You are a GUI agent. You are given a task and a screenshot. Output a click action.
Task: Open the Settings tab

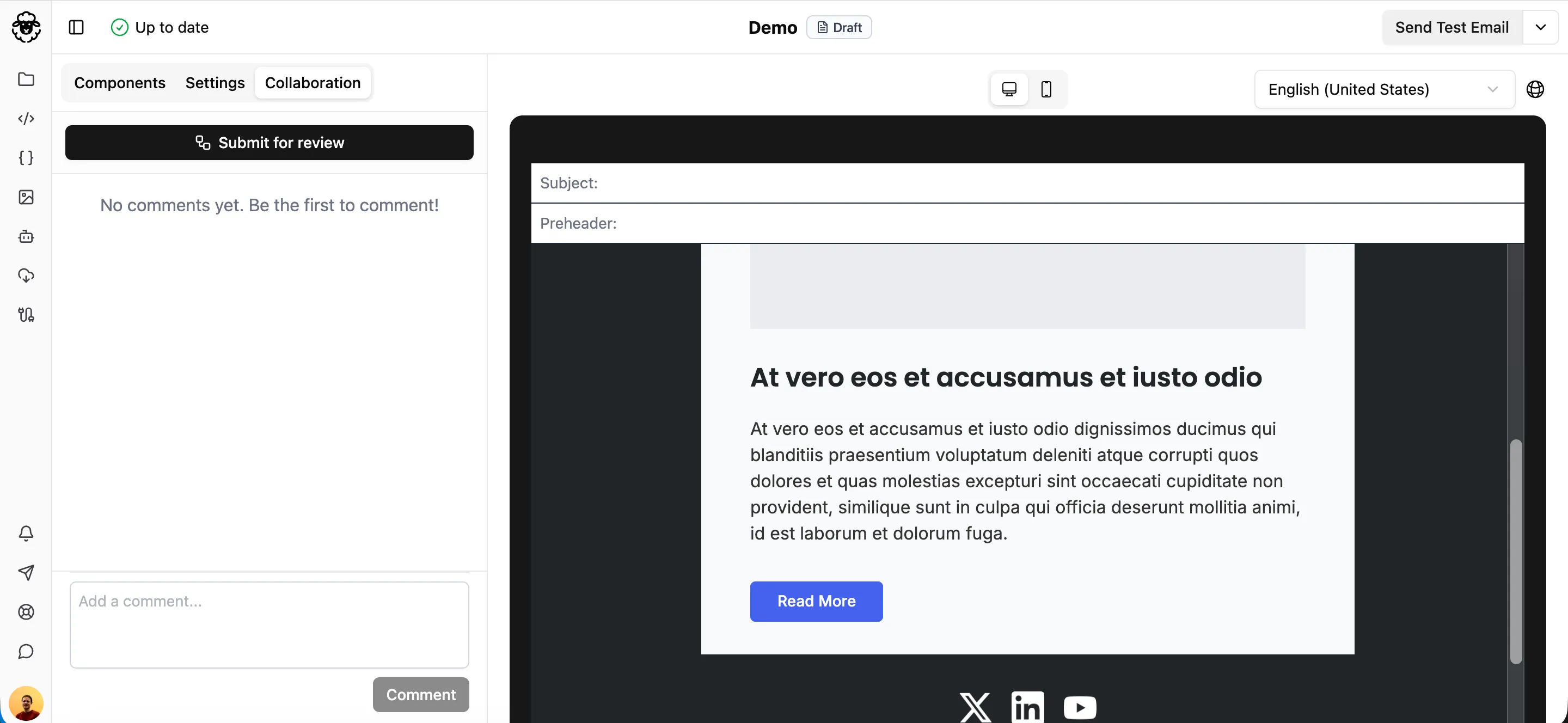point(215,83)
